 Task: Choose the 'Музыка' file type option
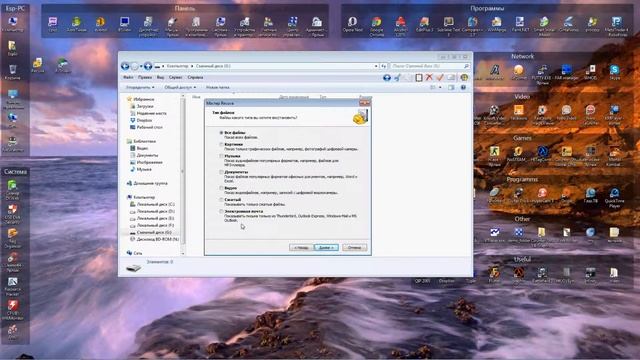230,156
